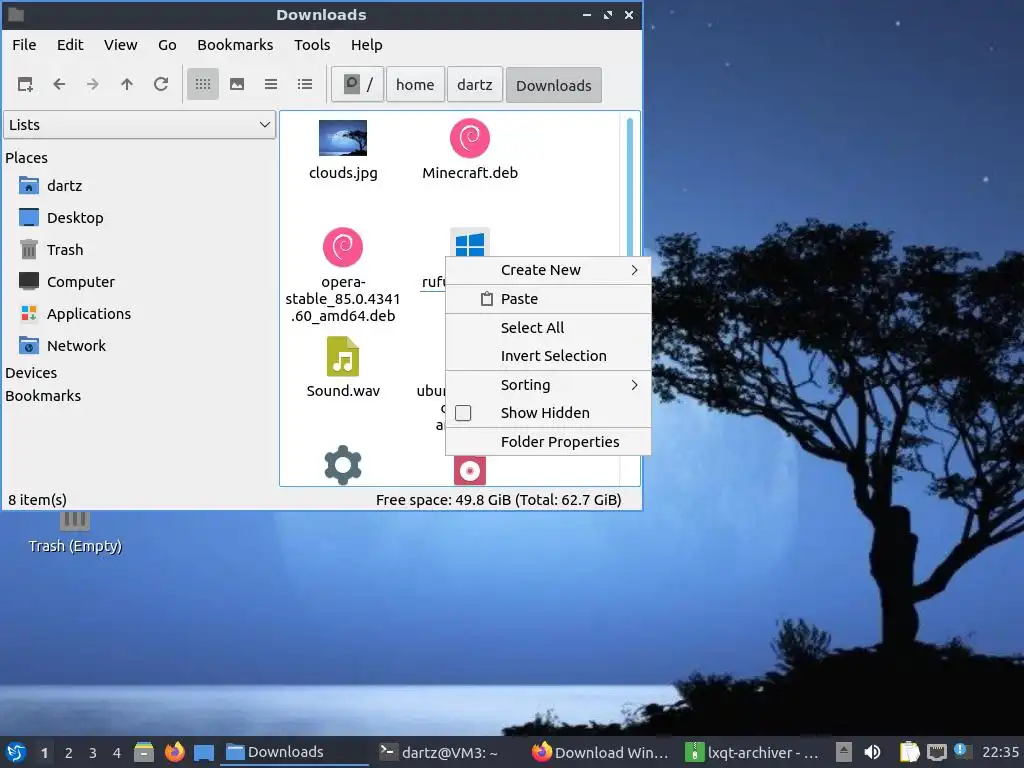The image size is (1024, 768).
Task: Click show desktop panel icon
Action: (x=204, y=752)
